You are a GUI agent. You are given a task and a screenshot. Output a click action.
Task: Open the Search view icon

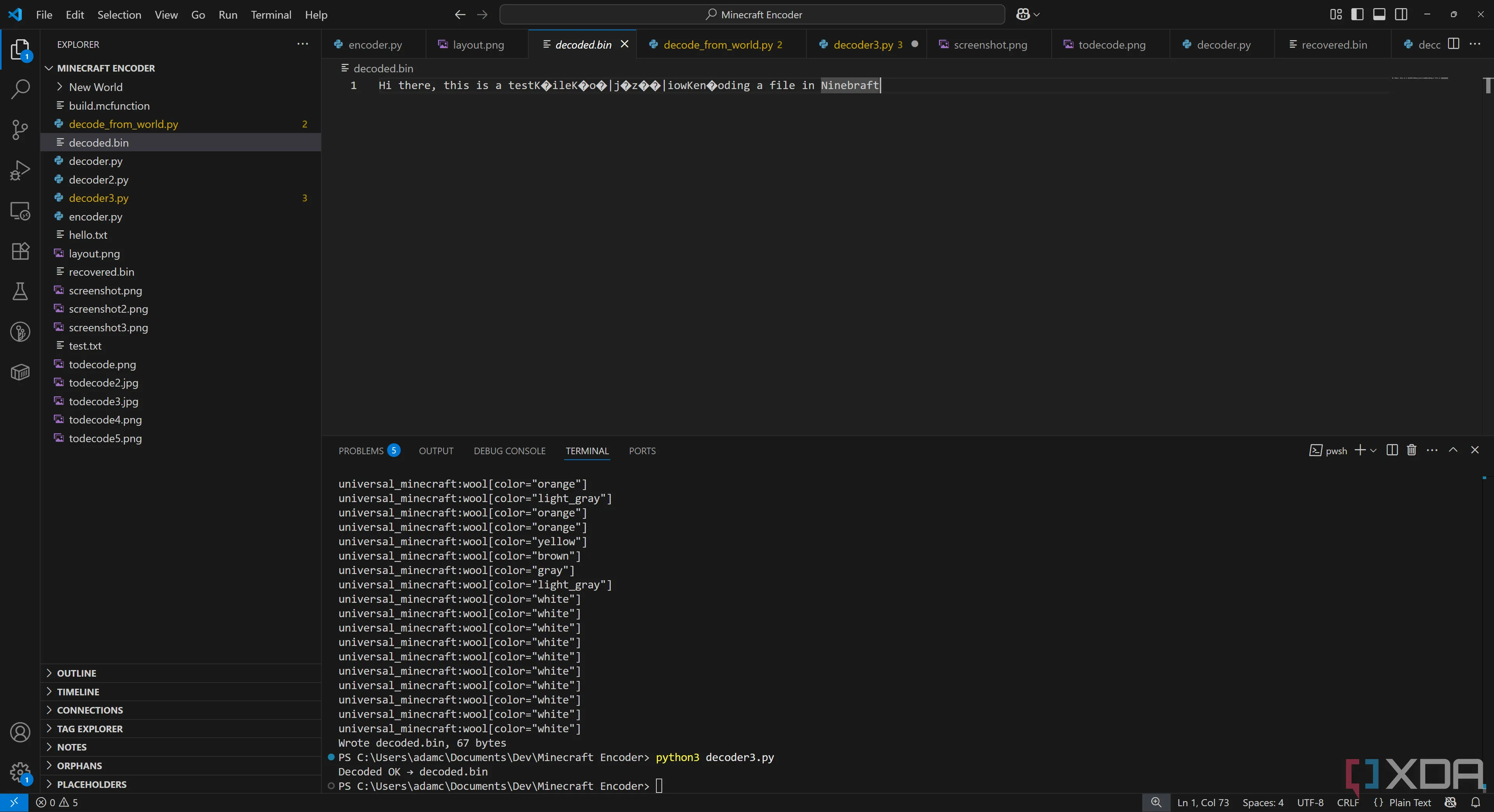pyautogui.click(x=20, y=90)
